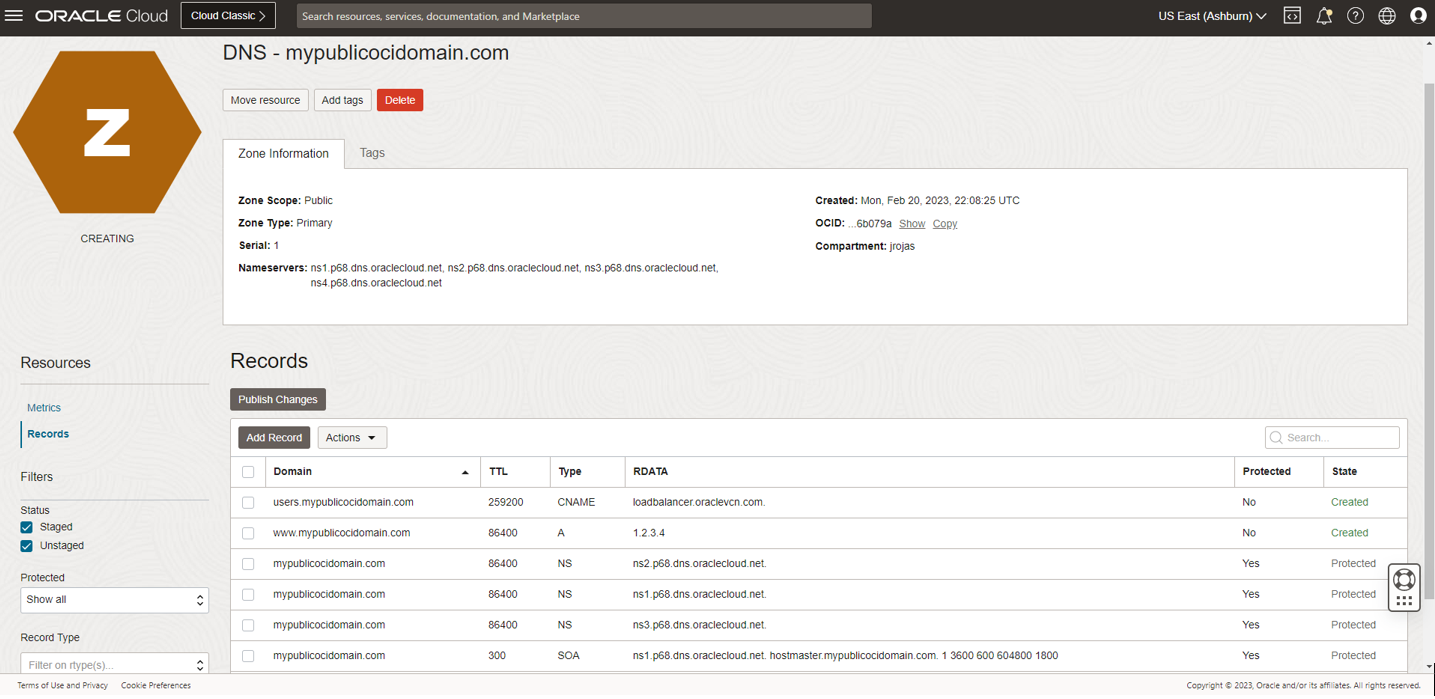Viewport: 1435px width, 699px height.
Task: Uncheck the Unstaged status filter
Action: [x=28, y=545]
